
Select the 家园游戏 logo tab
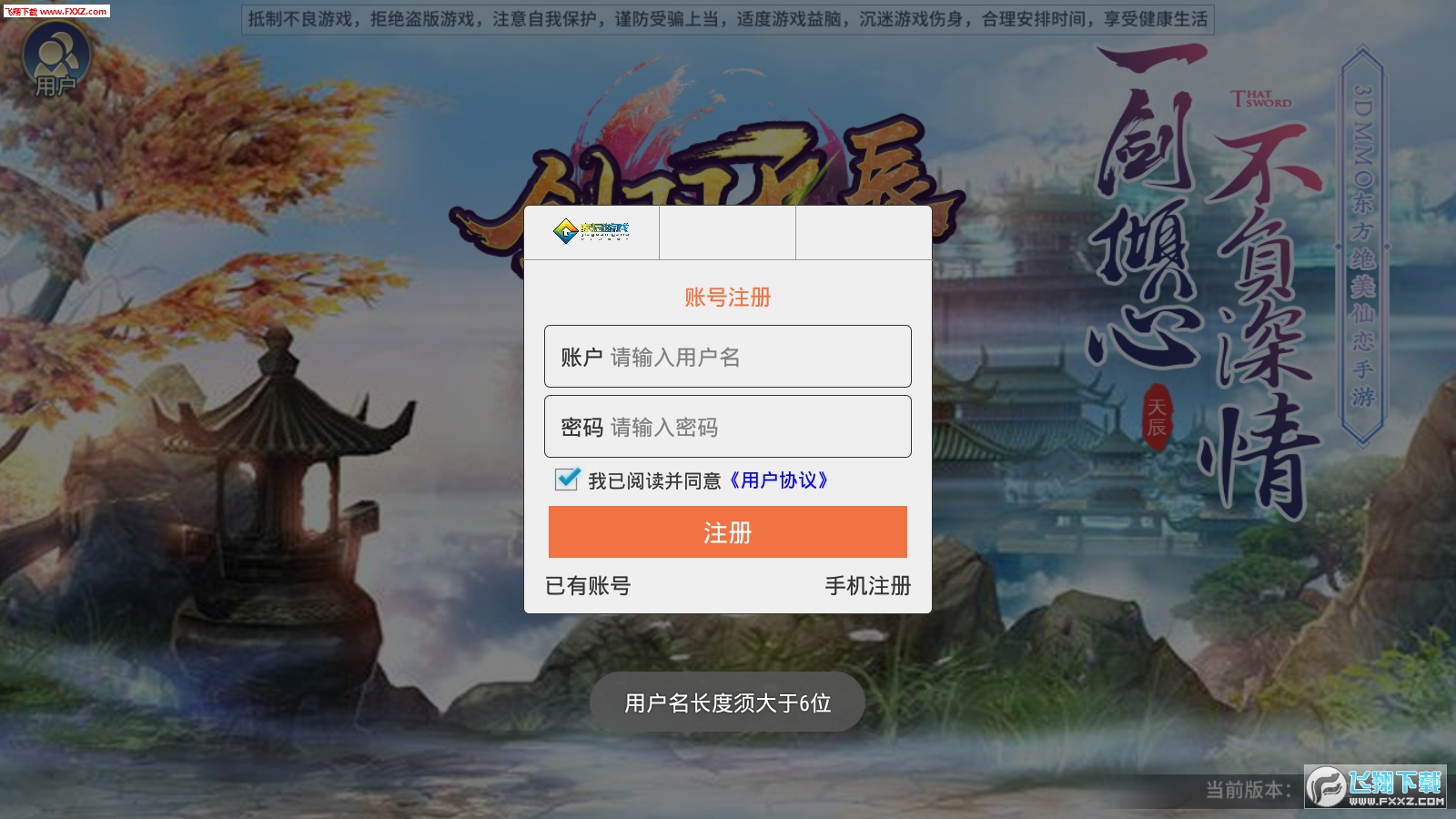coord(591,232)
